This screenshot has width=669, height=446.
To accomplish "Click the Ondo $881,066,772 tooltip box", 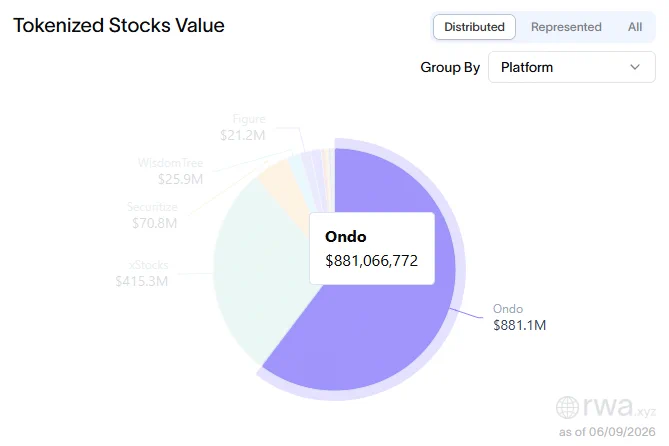I will 372,248.
